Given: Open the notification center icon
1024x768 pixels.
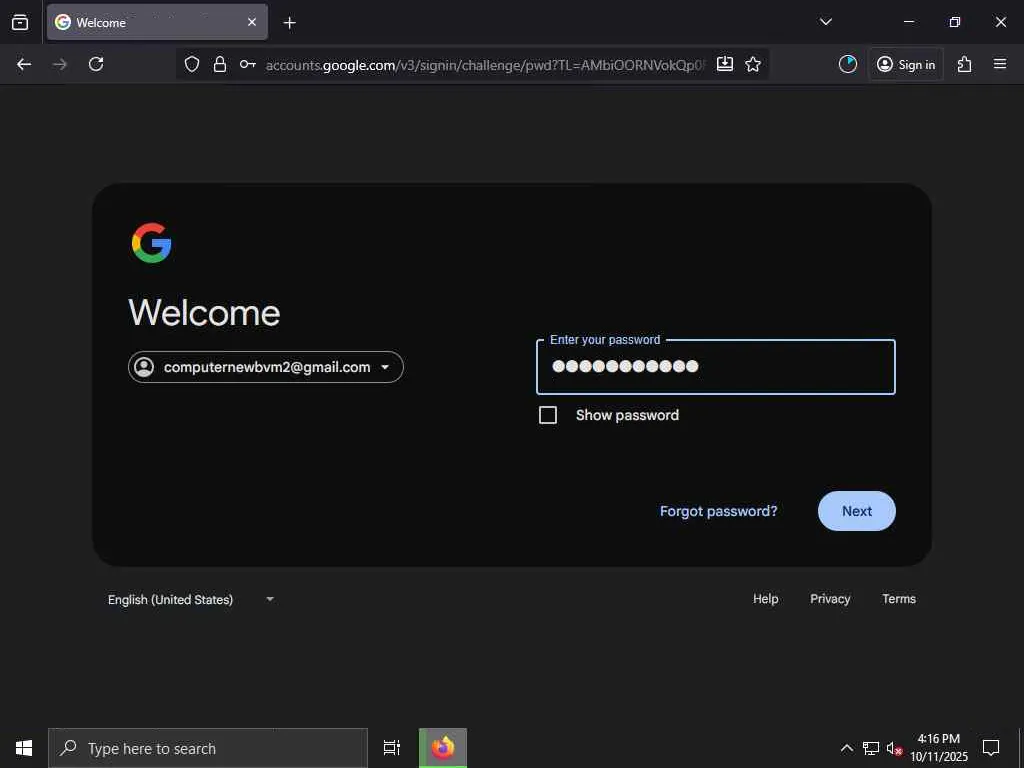Looking at the screenshot, I should tap(991, 748).
